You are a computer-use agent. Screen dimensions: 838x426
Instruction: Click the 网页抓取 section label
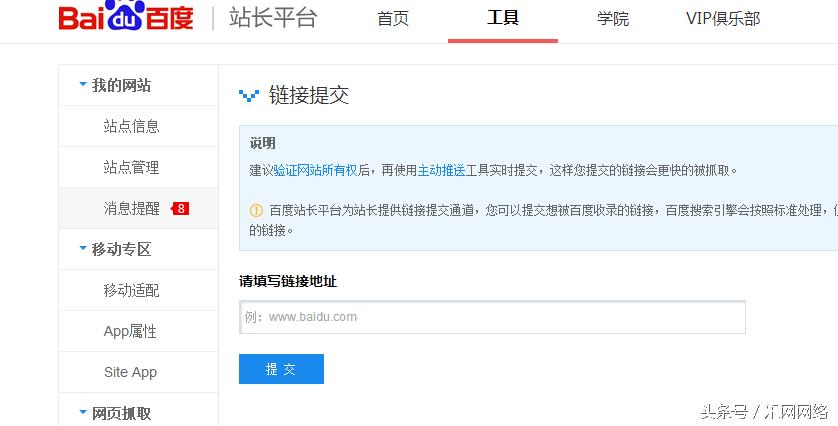121,413
